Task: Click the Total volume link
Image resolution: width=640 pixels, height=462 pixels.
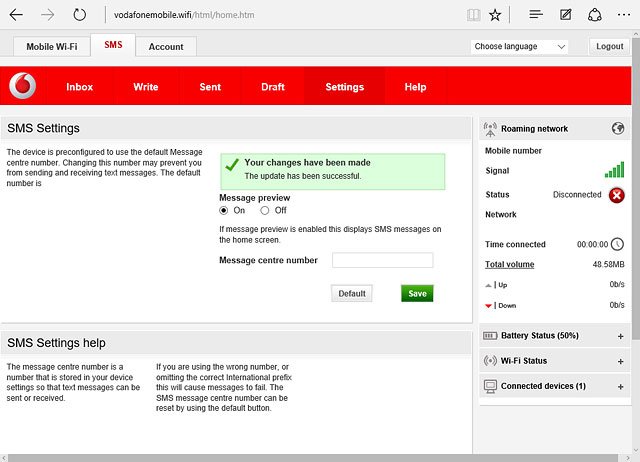Action: (509, 264)
